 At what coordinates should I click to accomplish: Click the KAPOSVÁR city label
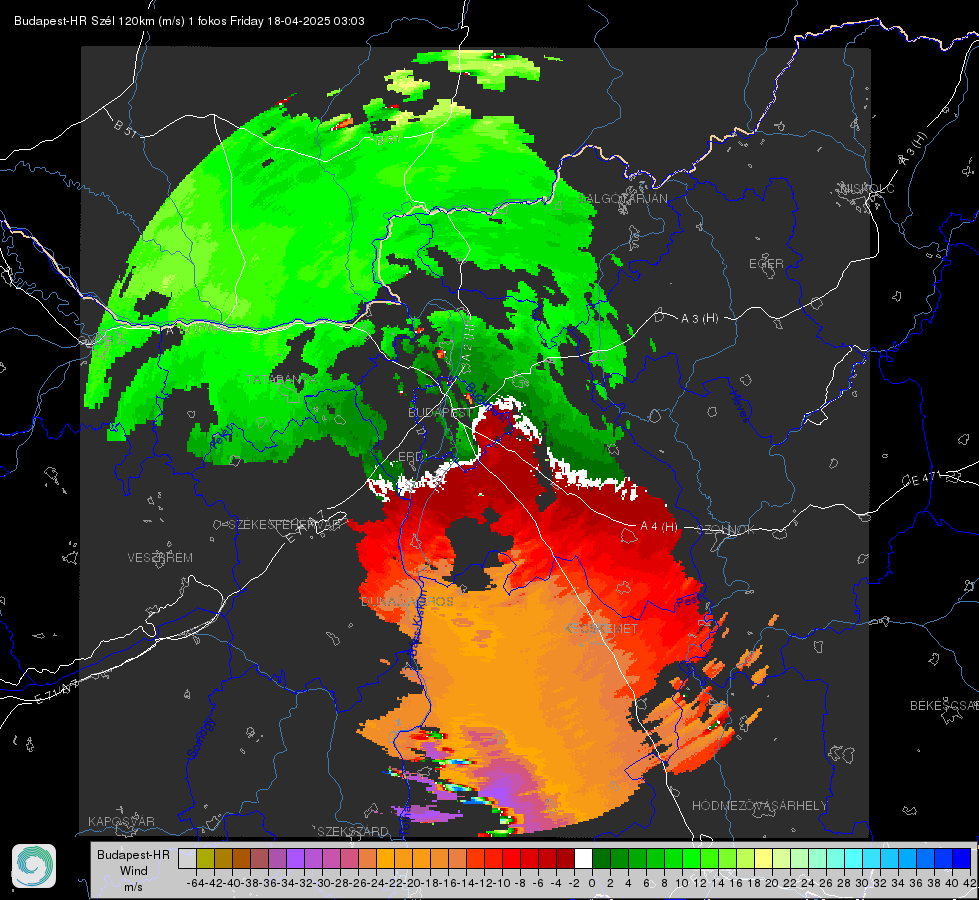point(121,821)
